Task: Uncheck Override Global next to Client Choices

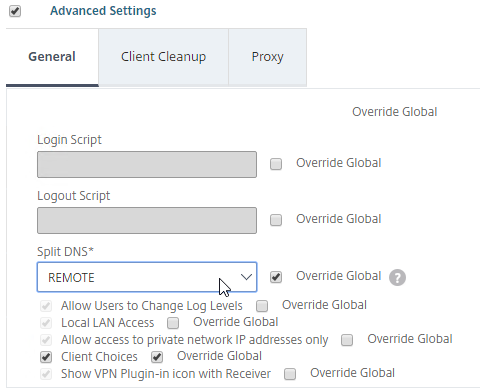Action: [157, 357]
